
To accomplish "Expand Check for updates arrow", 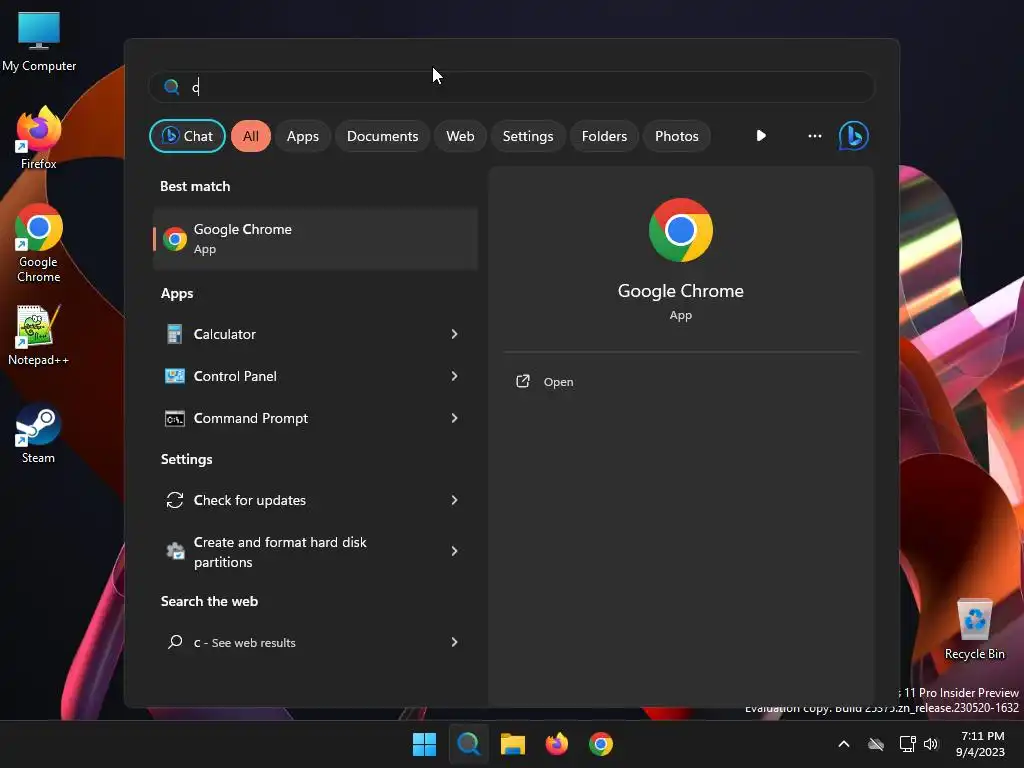I will (455, 500).
